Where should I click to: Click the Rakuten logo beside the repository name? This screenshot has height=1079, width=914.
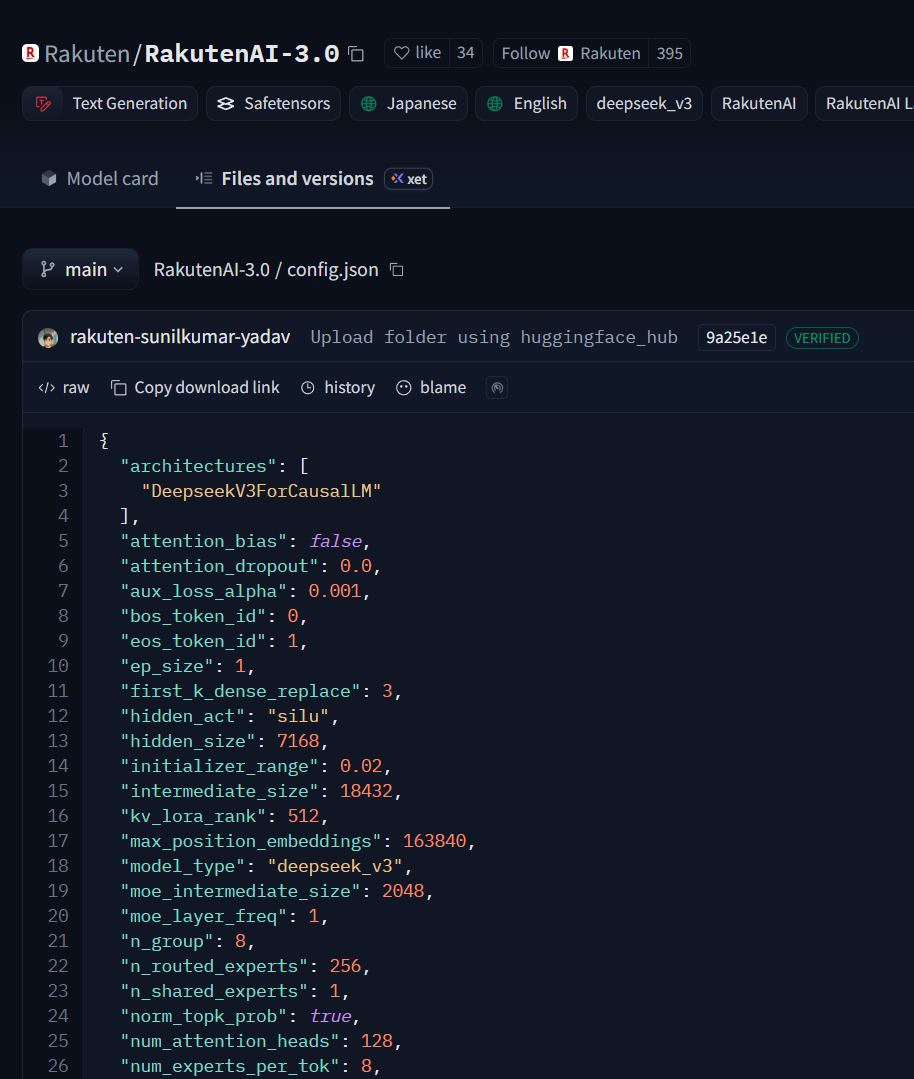(30, 53)
